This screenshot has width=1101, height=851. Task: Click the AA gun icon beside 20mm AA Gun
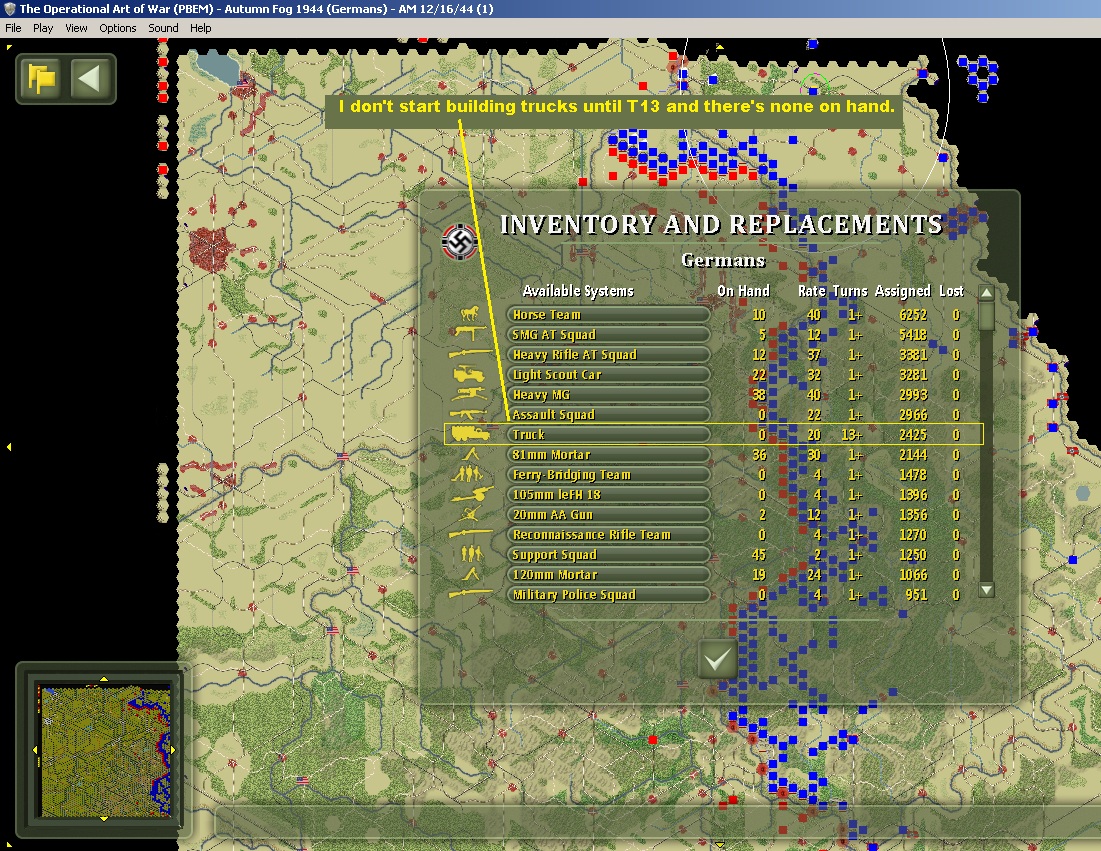(x=470, y=515)
